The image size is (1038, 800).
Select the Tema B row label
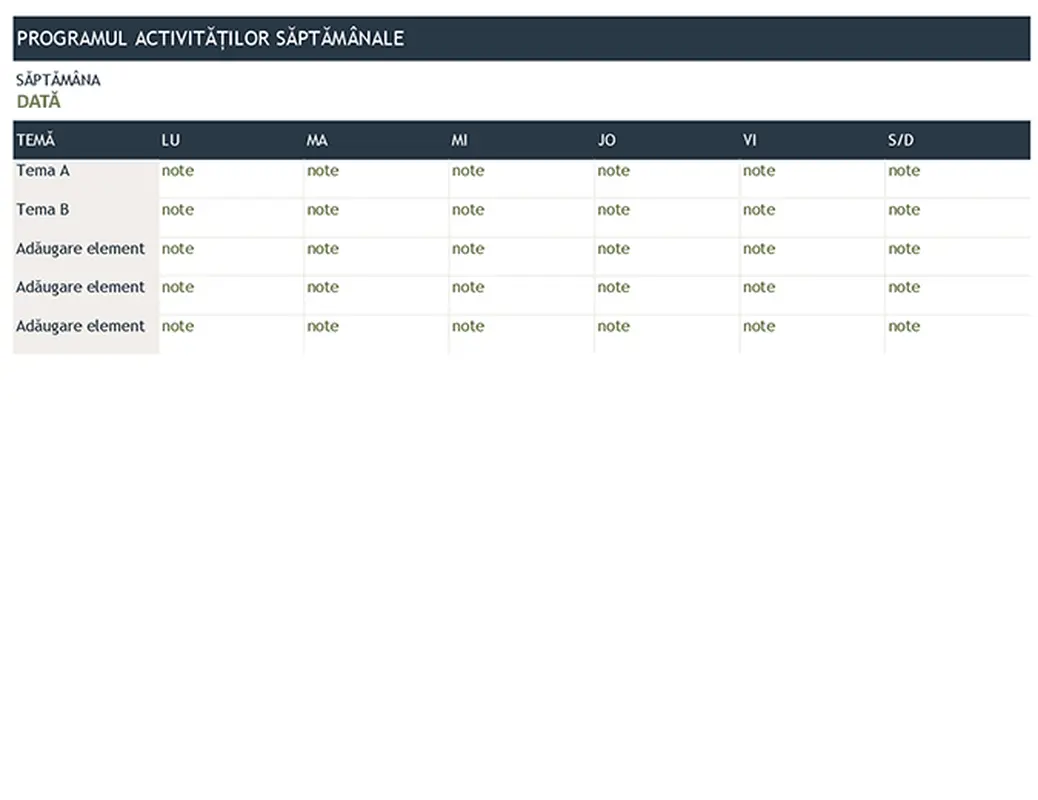tap(43, 210)
